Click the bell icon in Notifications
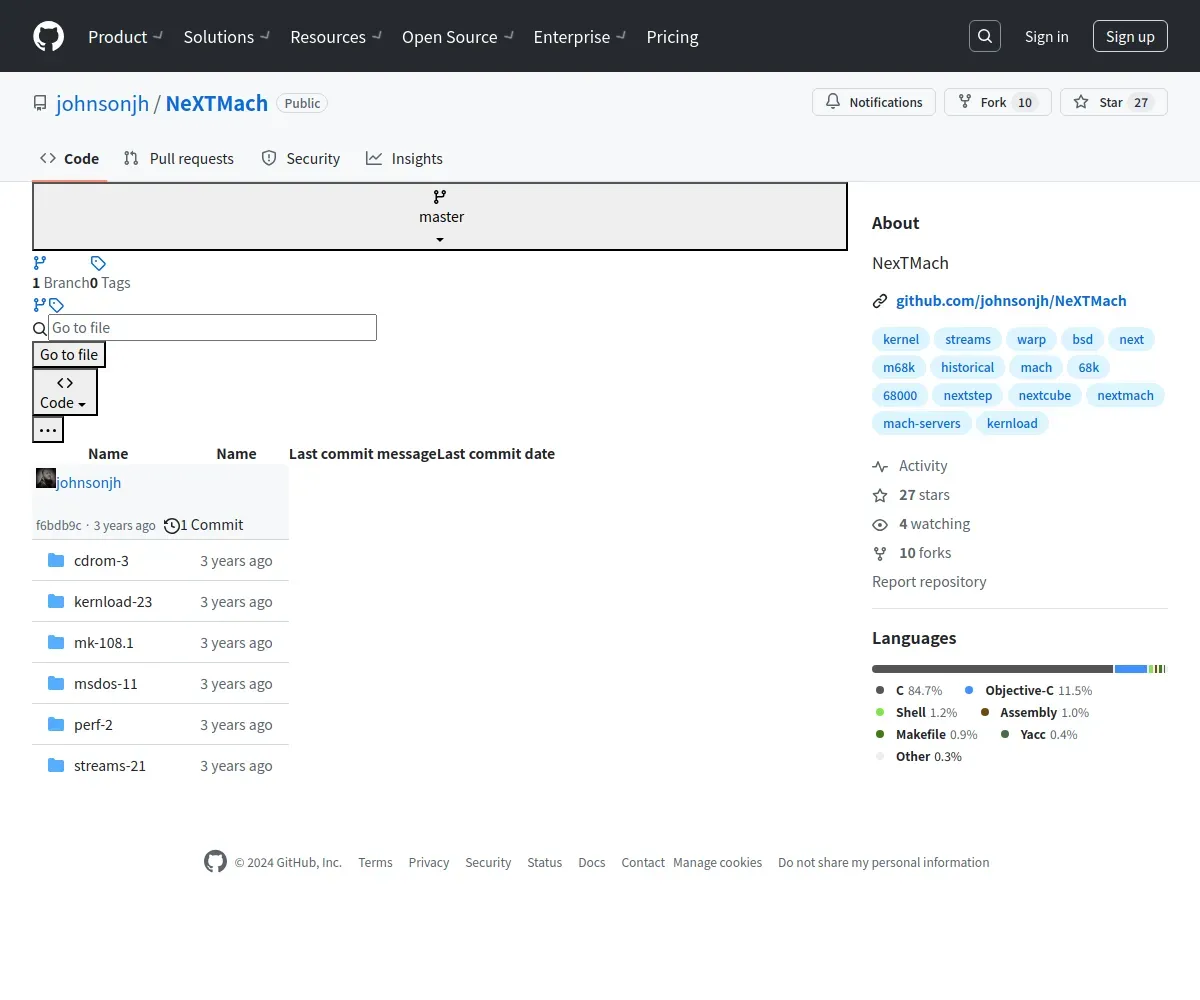1200x1000 pixels. (x=833, y=101)
